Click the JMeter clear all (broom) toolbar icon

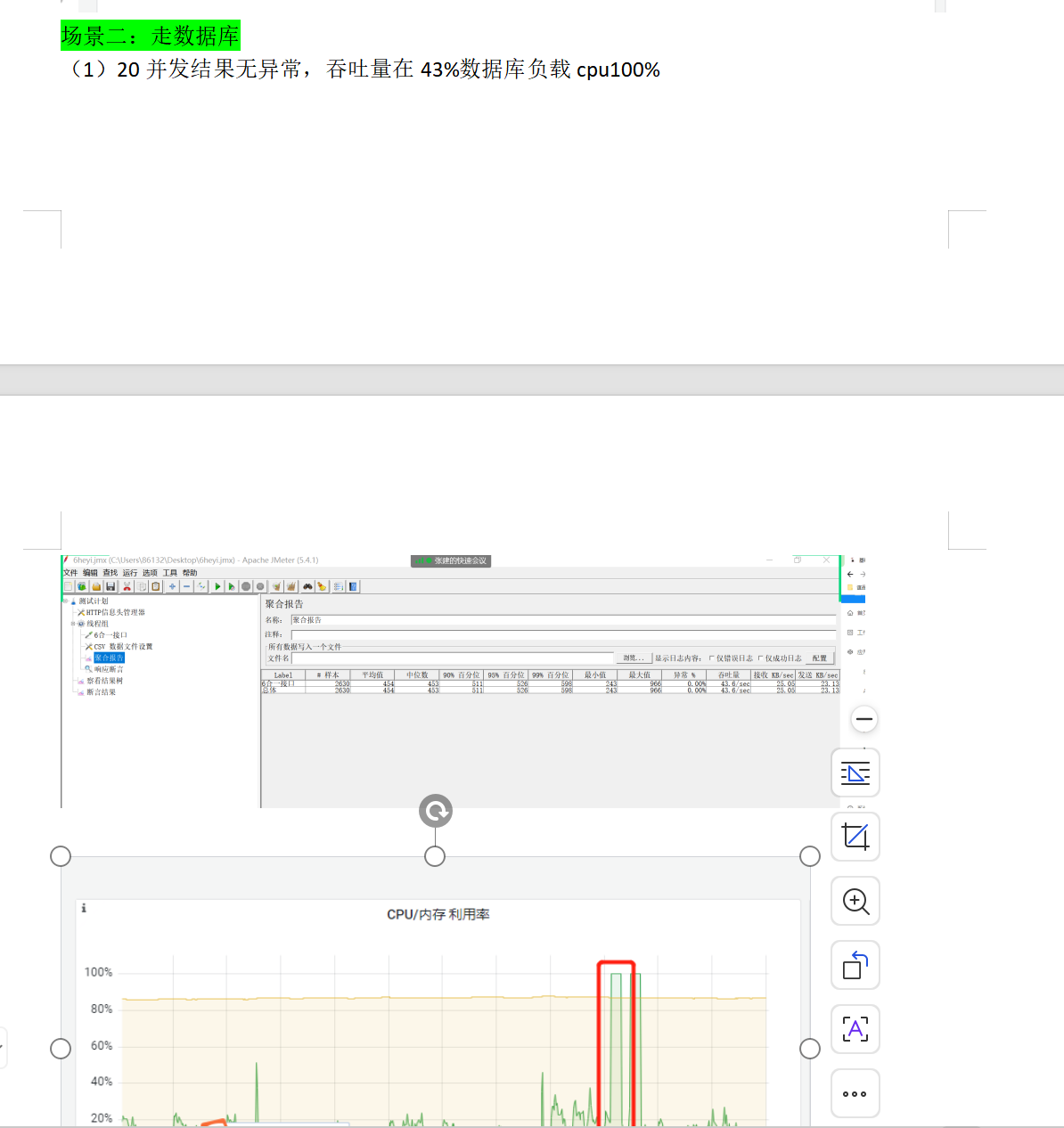coord(291,586)
